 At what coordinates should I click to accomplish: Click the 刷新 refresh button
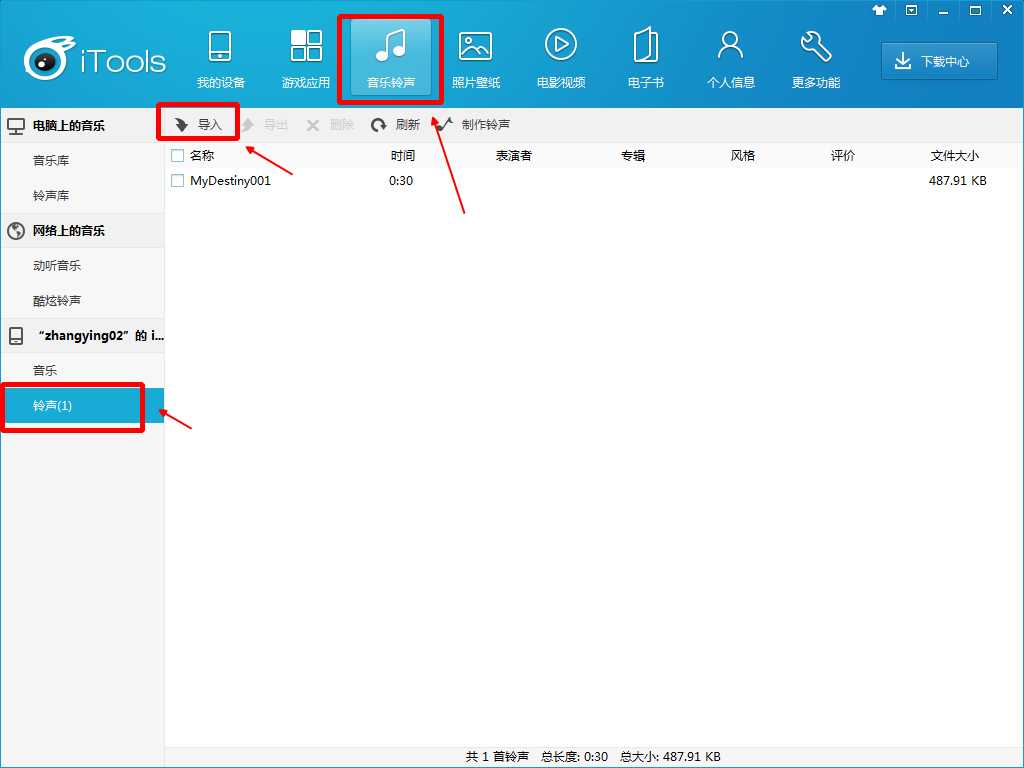[x=395, y=124]
